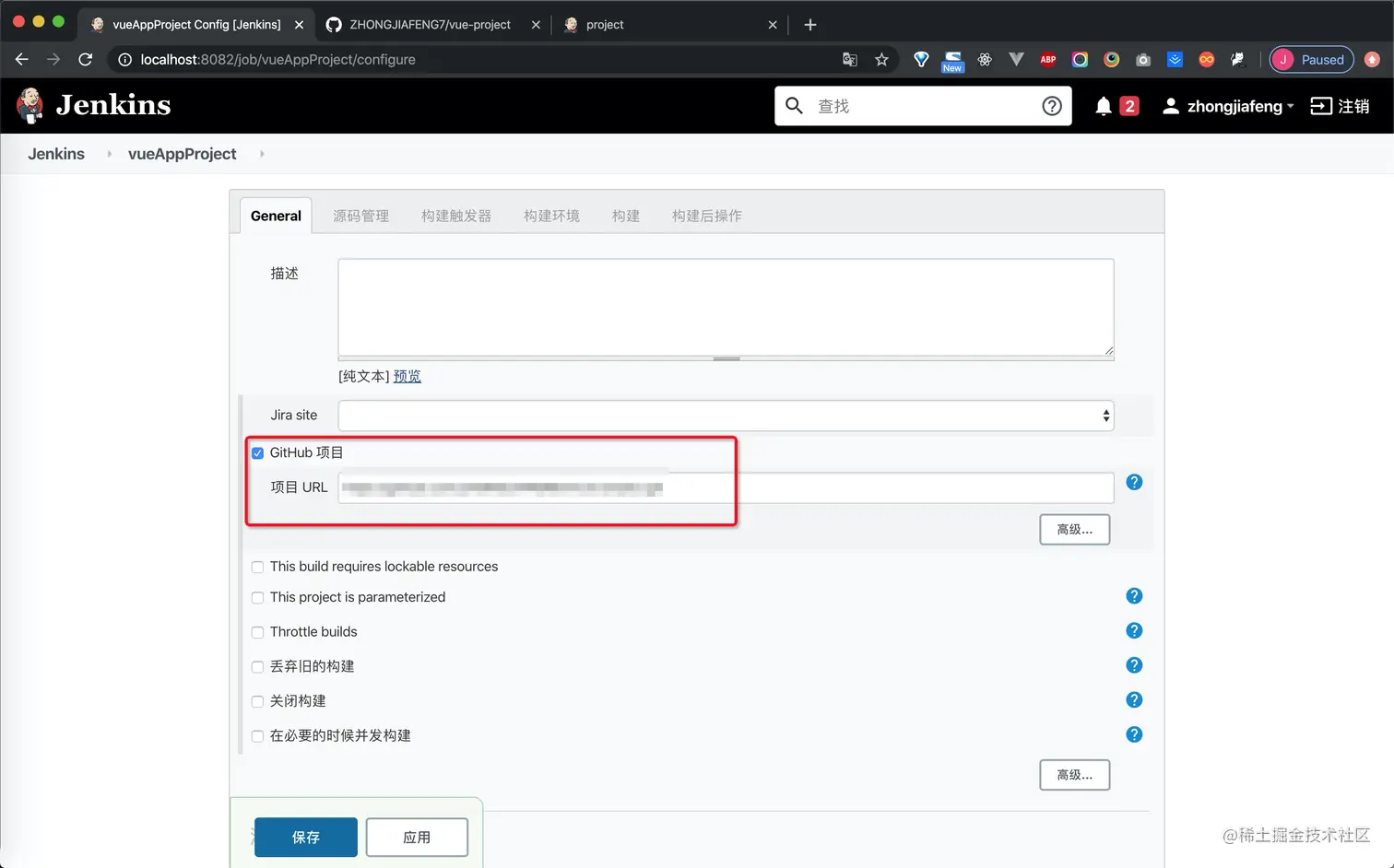Switch to the ZHONGJIAFENG7/vue-project browser tab

point(431,25)
